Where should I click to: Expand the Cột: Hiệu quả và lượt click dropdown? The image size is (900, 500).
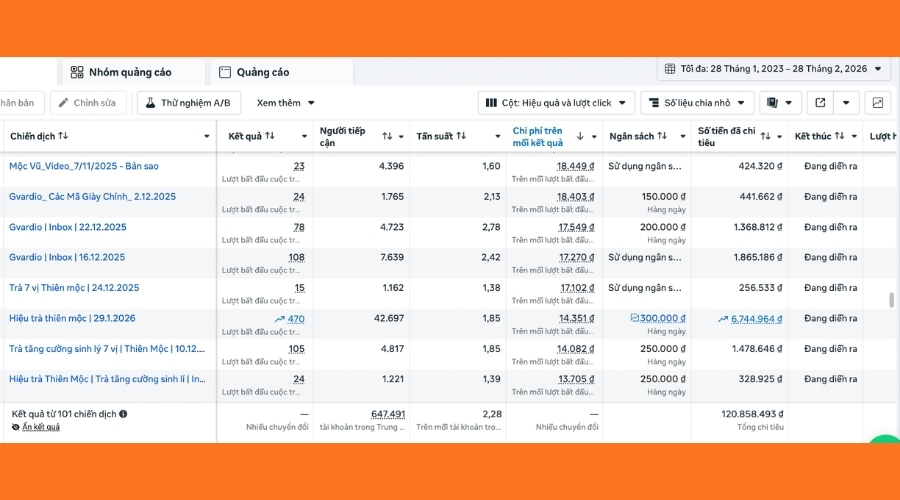pyautogui.click(x=556, y=103)
